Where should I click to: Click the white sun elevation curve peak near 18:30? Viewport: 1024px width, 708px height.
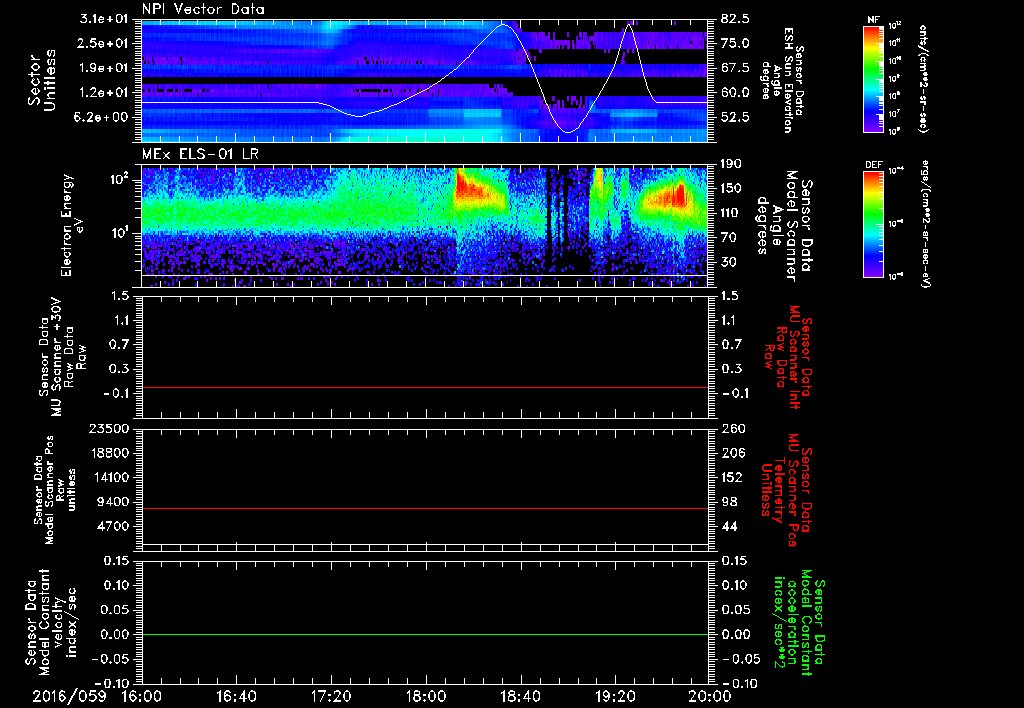(x=503, y=25)
